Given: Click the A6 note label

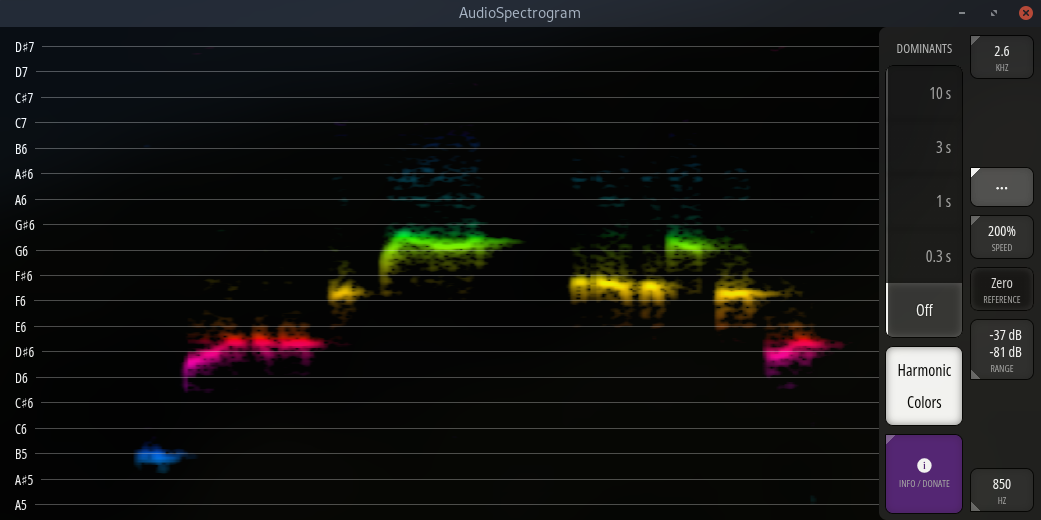Looking at the screenshot, I should click(21, 200).
